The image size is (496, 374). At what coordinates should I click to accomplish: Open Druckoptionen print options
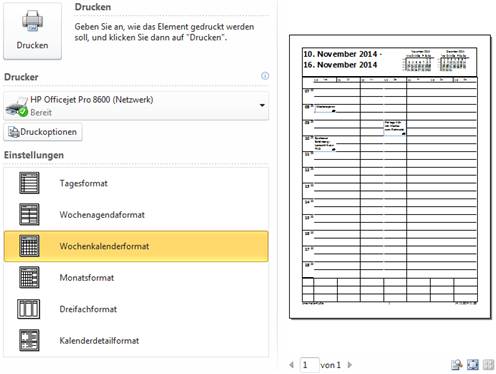(43, 132)
